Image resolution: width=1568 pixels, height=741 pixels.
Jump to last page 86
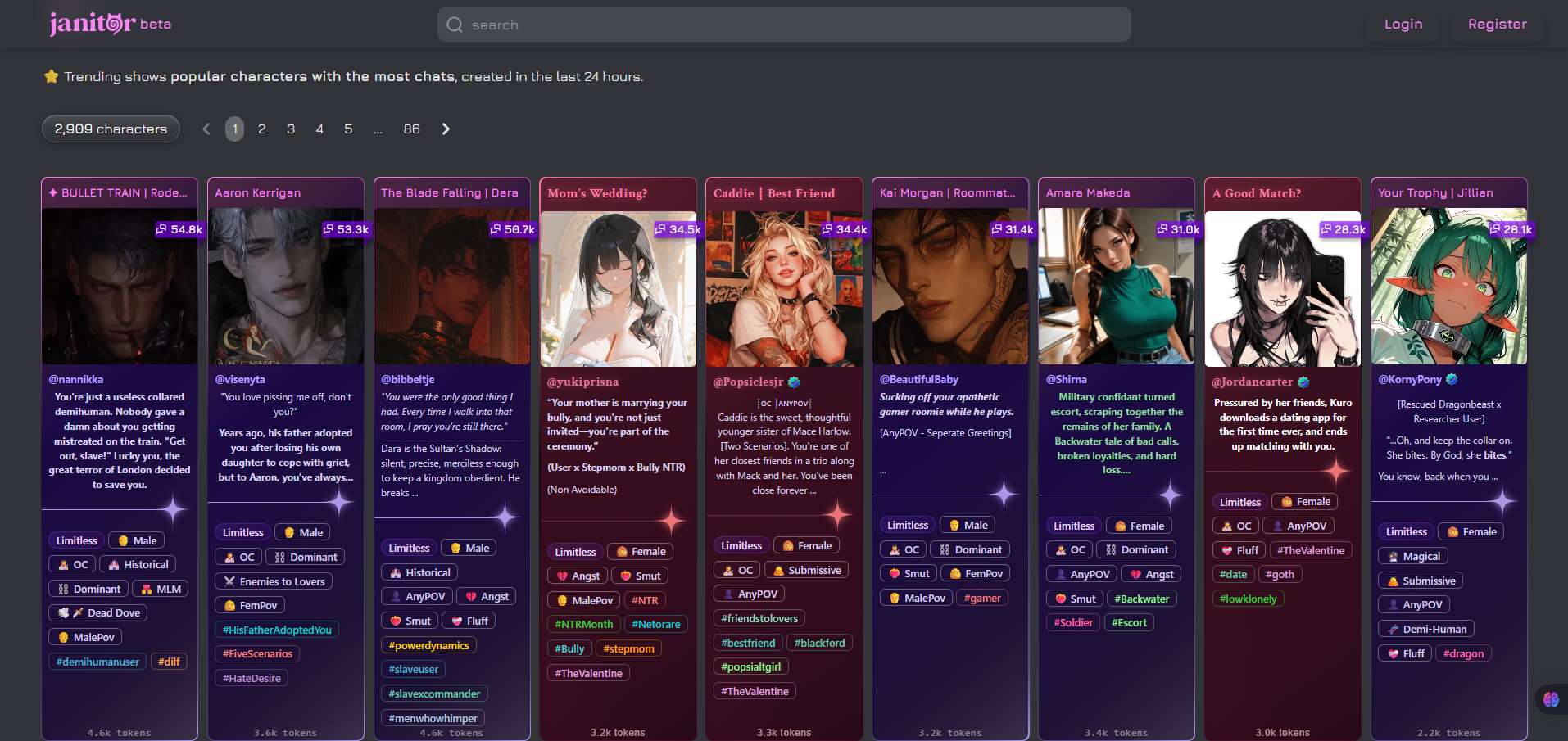point(411,129)
